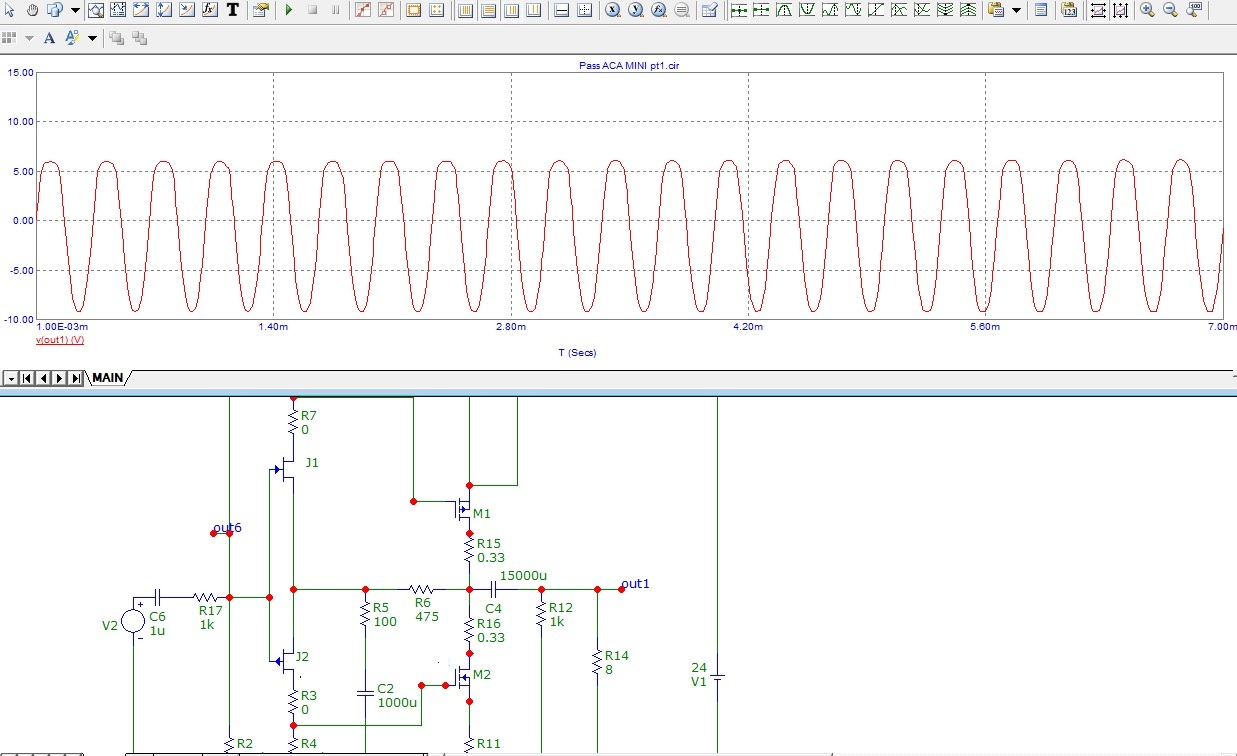Click the T (Secs) axis label
The width and height of the screenshot is (1237, 756).
tap(577, 352)
